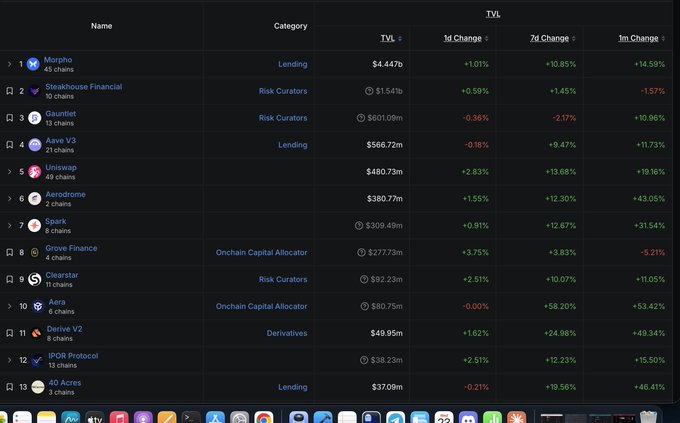Click the Clearstar logo icon
This screenshot has width=680, height=423.
coord(35,279)
